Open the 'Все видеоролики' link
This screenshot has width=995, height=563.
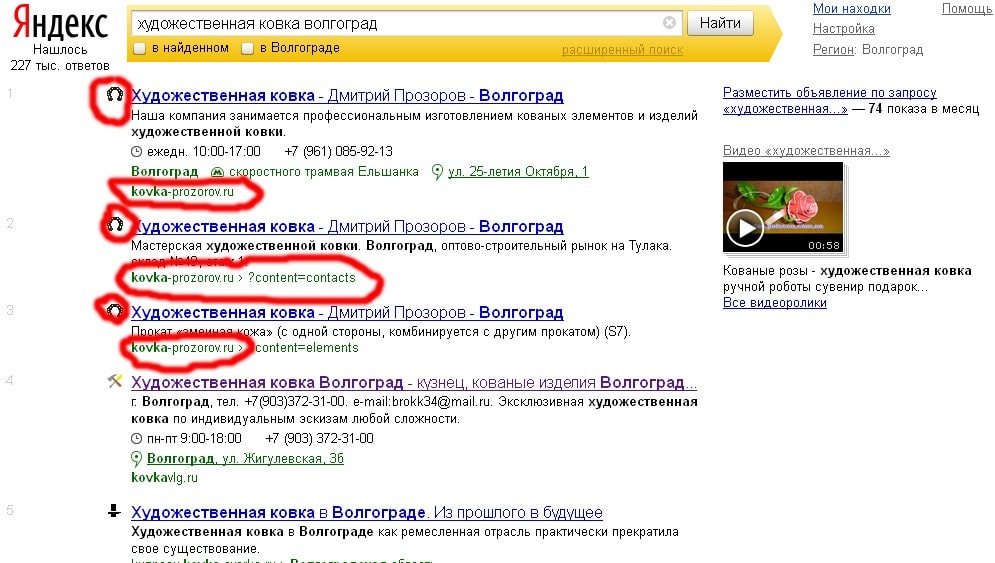pyautogui.click(x=775, y=303)
